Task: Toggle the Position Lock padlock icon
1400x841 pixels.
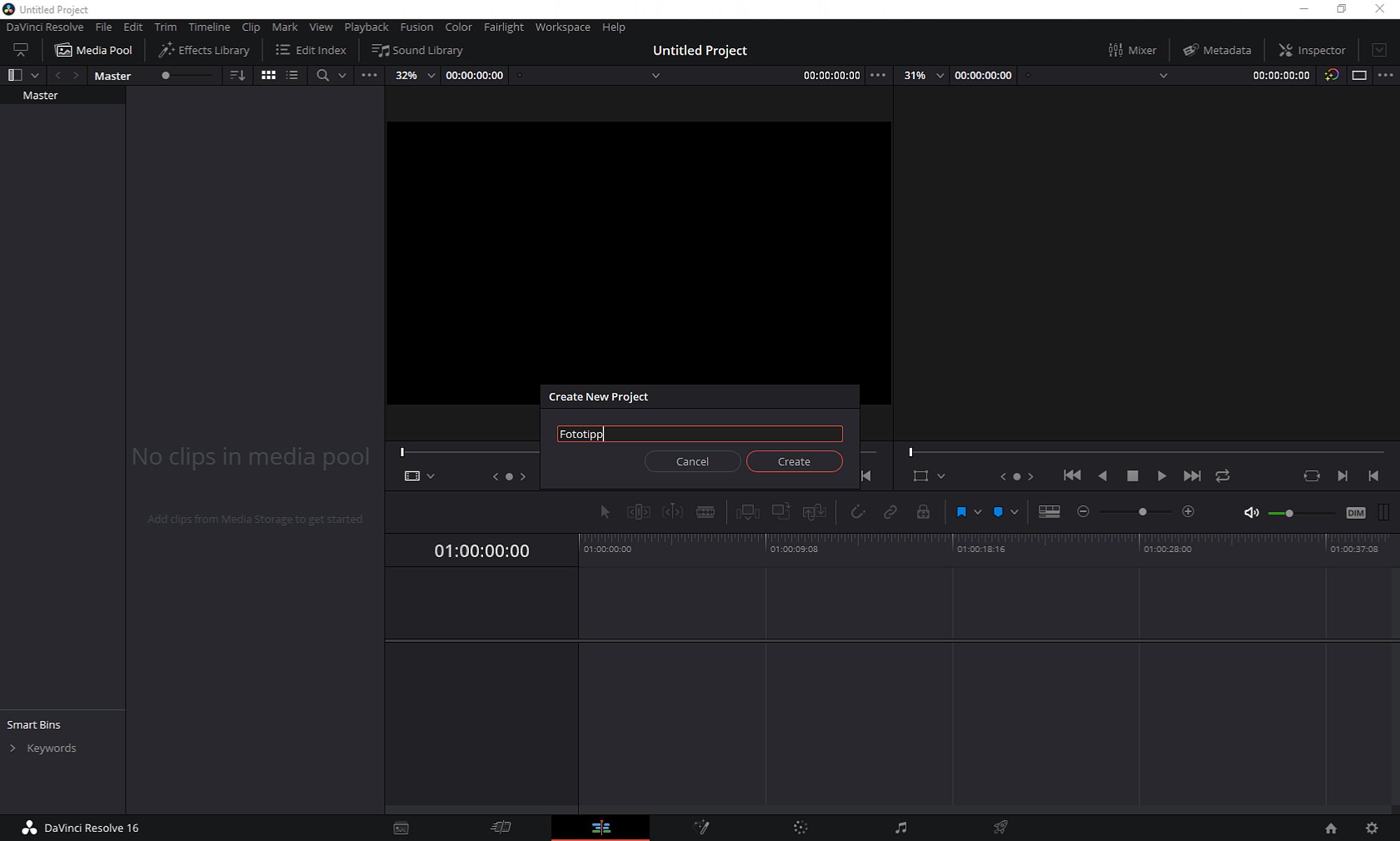Action: [x=923, y=512]
